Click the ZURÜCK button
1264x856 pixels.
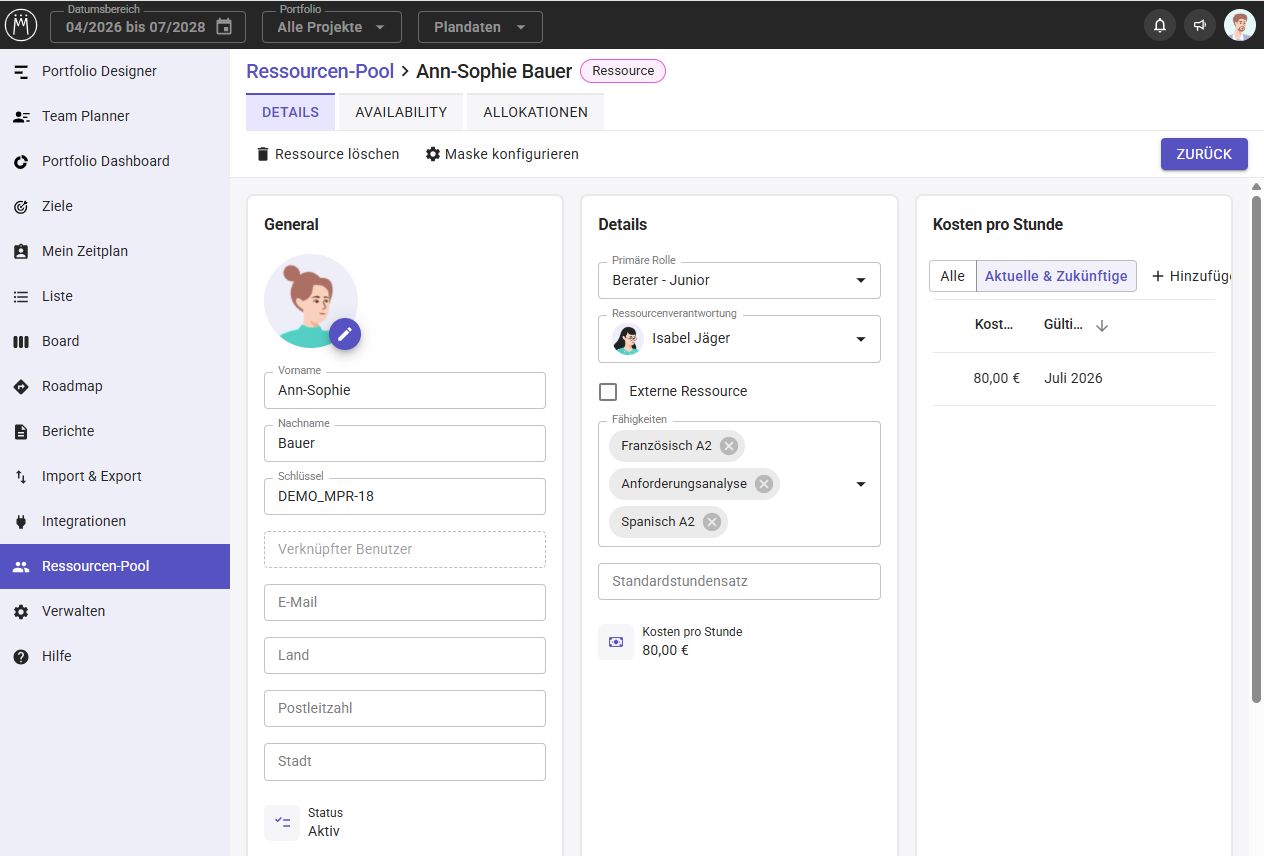tap(1204, 154)
